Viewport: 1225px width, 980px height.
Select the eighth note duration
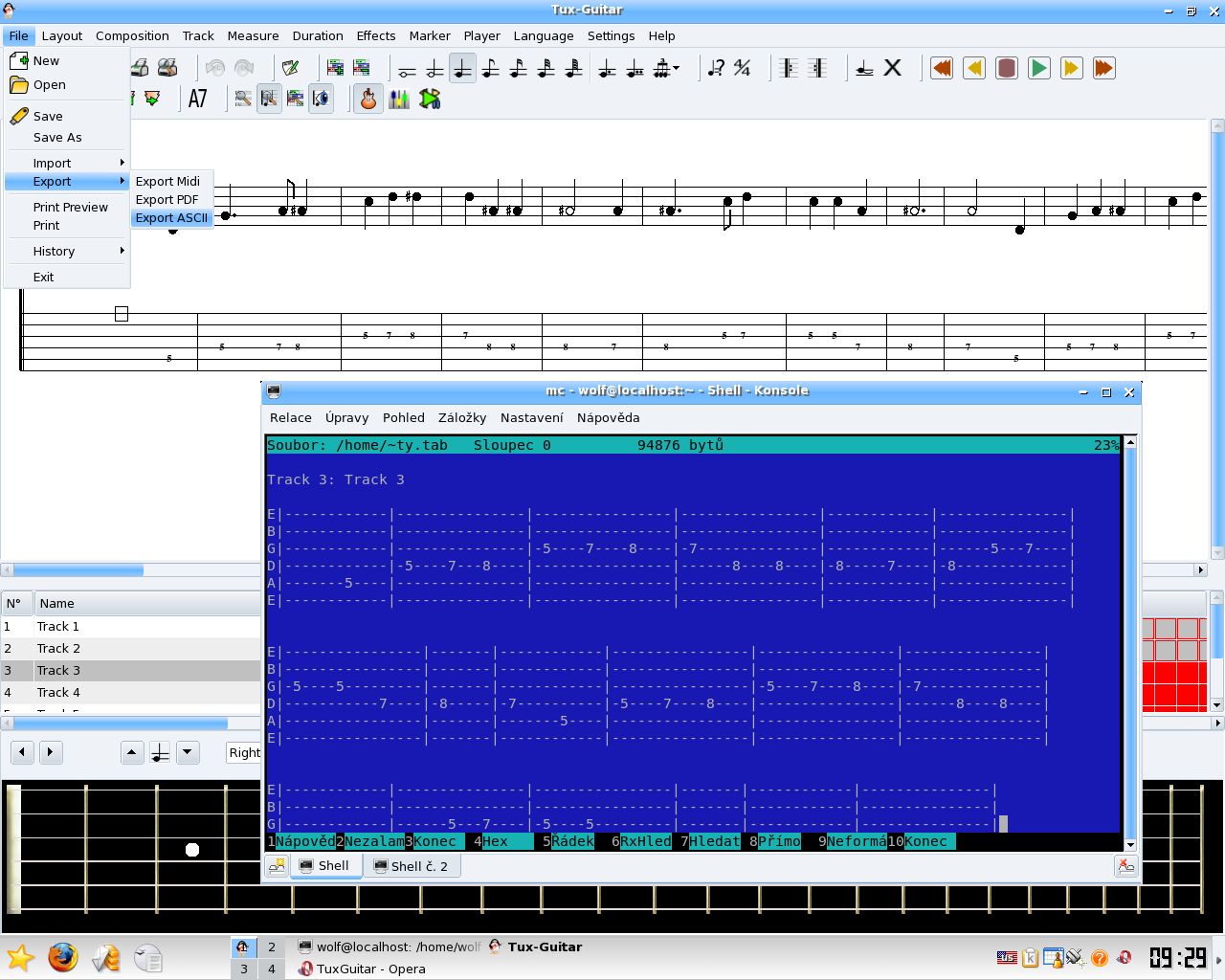click(491, 69)
